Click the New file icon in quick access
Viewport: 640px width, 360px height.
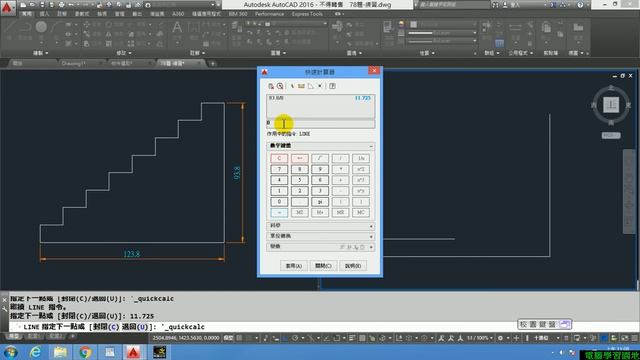click(x=23, y=5)
